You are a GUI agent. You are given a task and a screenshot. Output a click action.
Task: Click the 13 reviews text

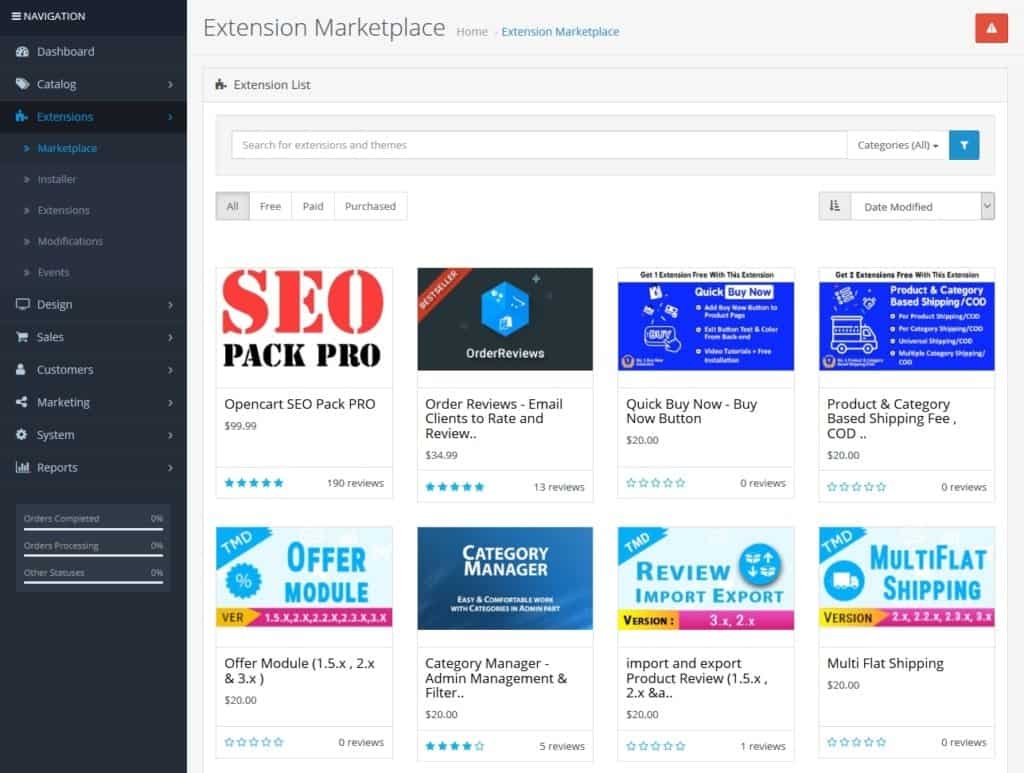[559, 487]
